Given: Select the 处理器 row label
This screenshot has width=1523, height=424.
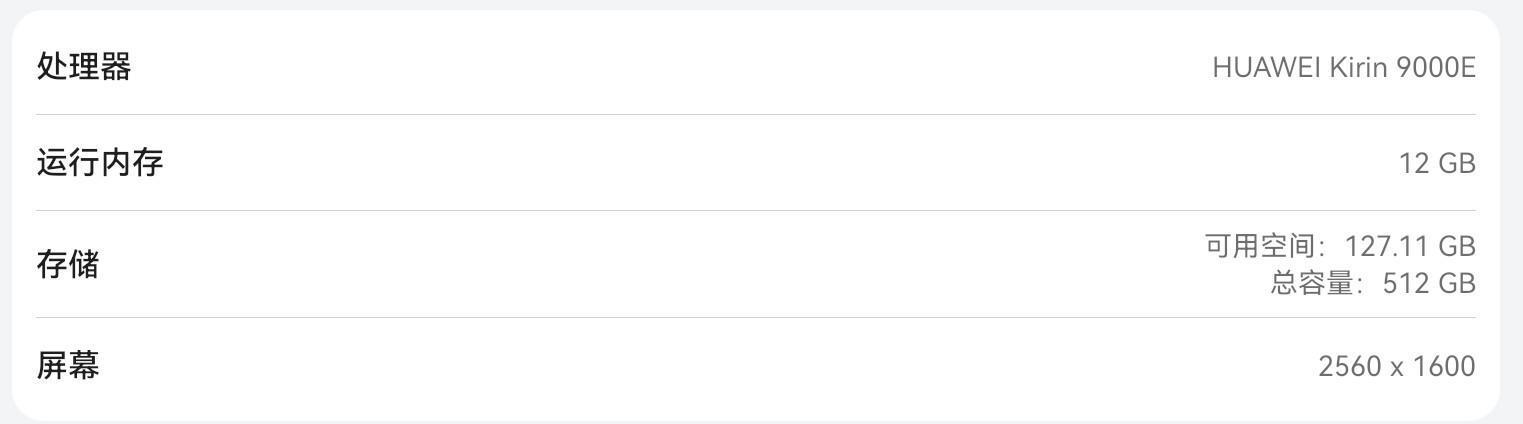Looking at the screenshot, I should click(84, 67).
